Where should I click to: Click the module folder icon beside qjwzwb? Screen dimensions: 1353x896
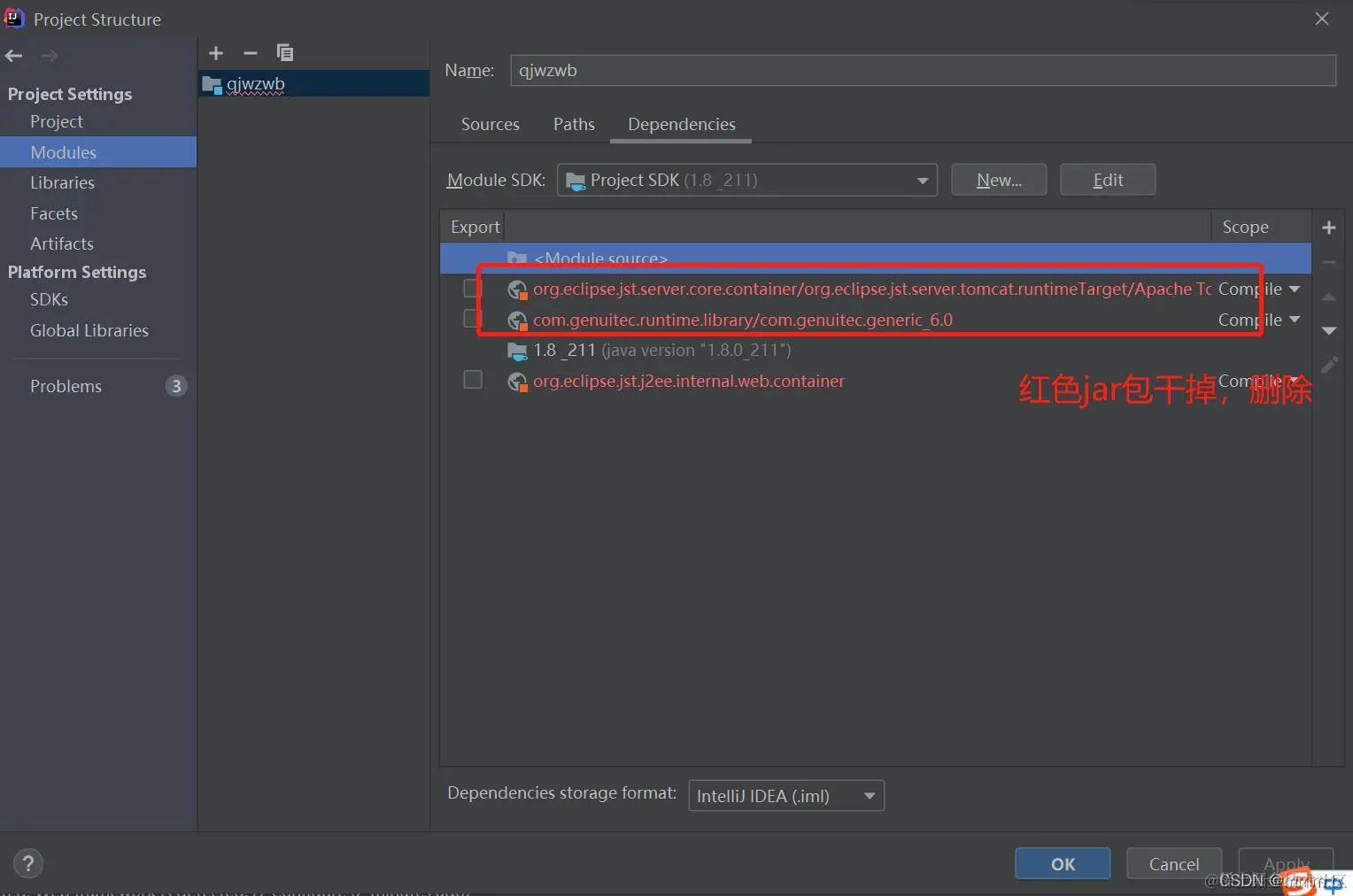(x=212, y=85)
